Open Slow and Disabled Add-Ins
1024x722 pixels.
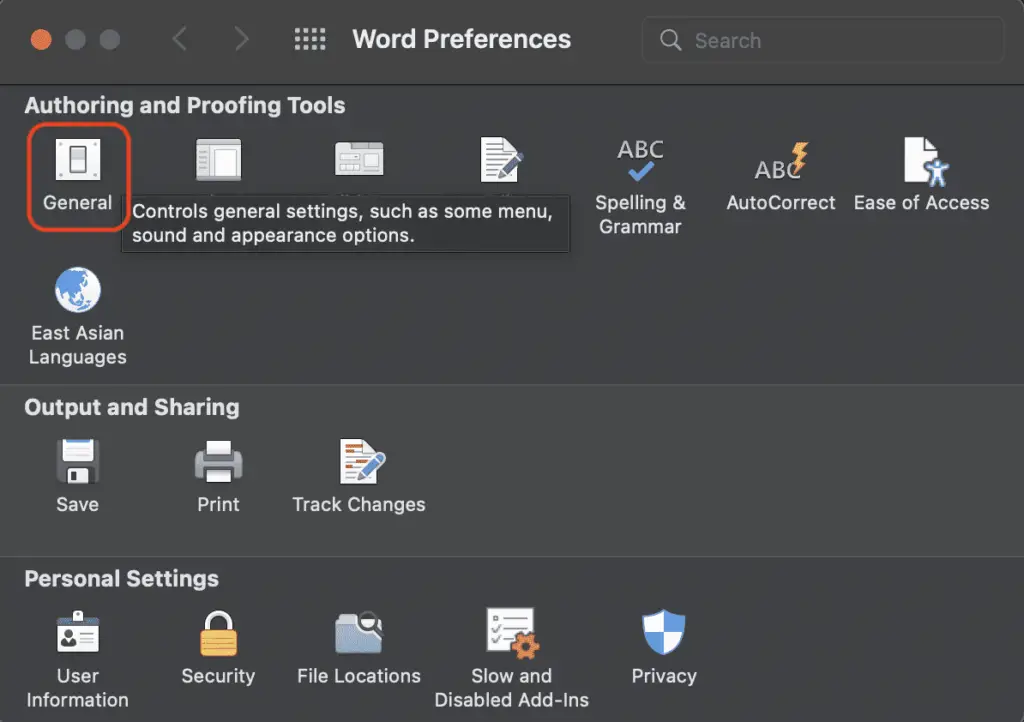click(511, 659)
